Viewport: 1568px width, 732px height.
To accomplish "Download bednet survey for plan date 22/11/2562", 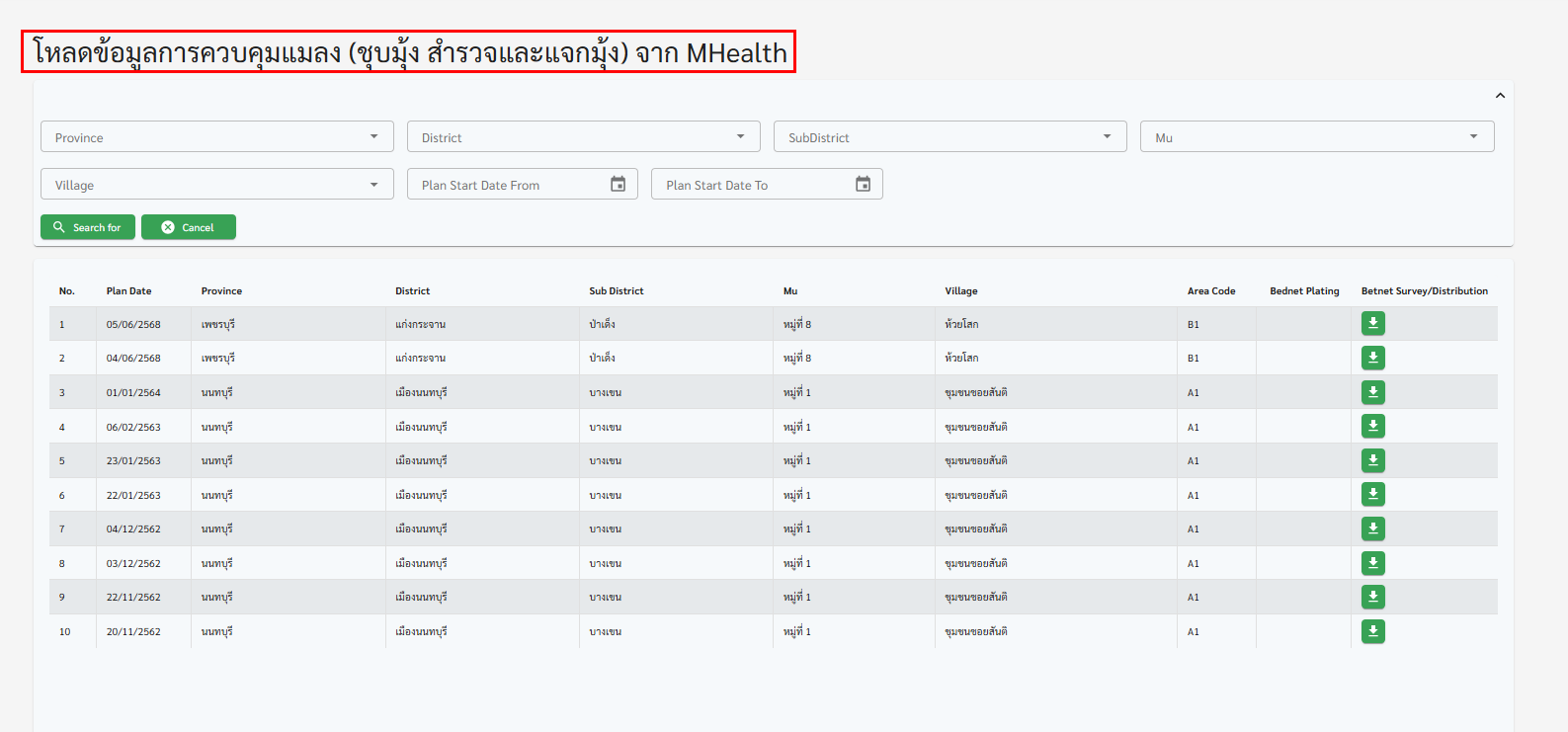I will click(x=1372, y=597).
